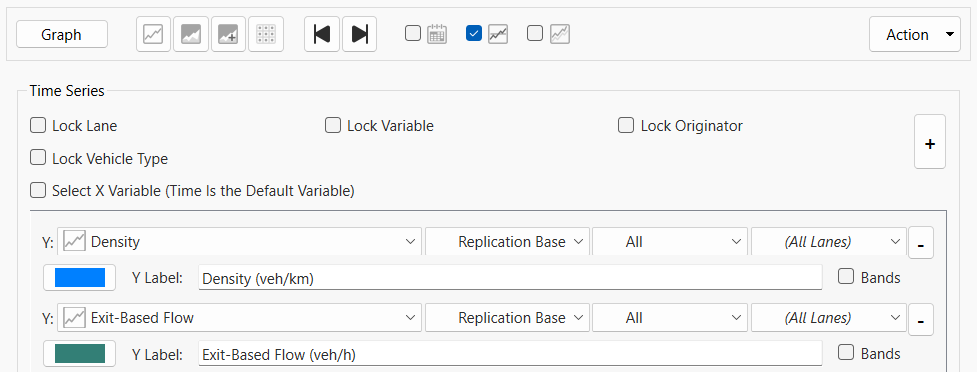Enable Select X Variable checkbox

click(x=38, y=190)
